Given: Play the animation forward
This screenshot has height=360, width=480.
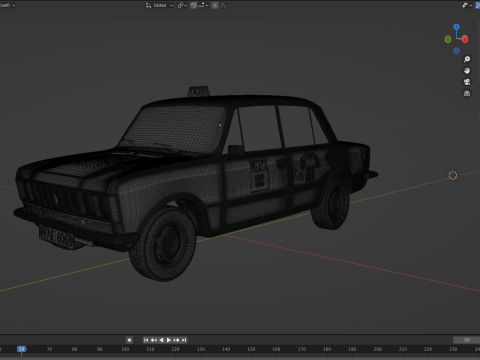Looking at the screenshot, I should [x=169, y=340].
